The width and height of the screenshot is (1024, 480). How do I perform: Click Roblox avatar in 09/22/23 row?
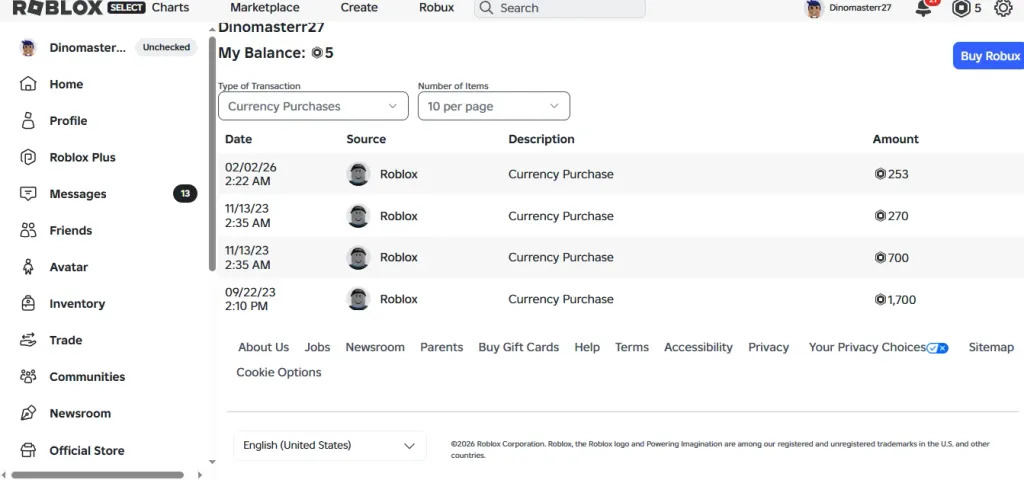coord(359,299)
